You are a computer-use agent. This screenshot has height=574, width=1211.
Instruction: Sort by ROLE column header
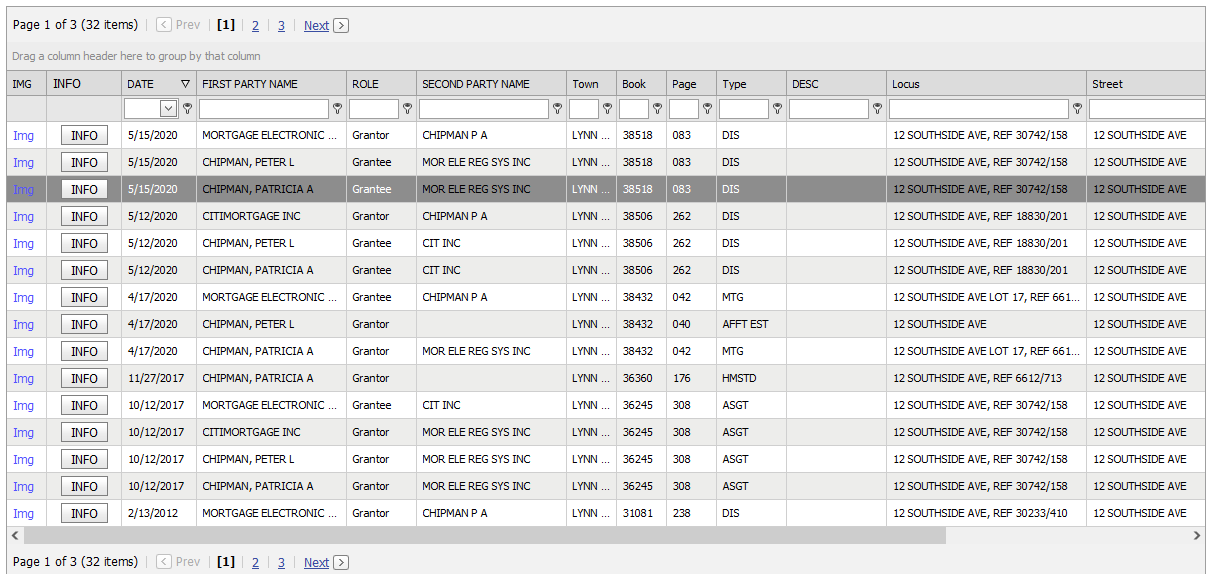click(x=381, y=84)
